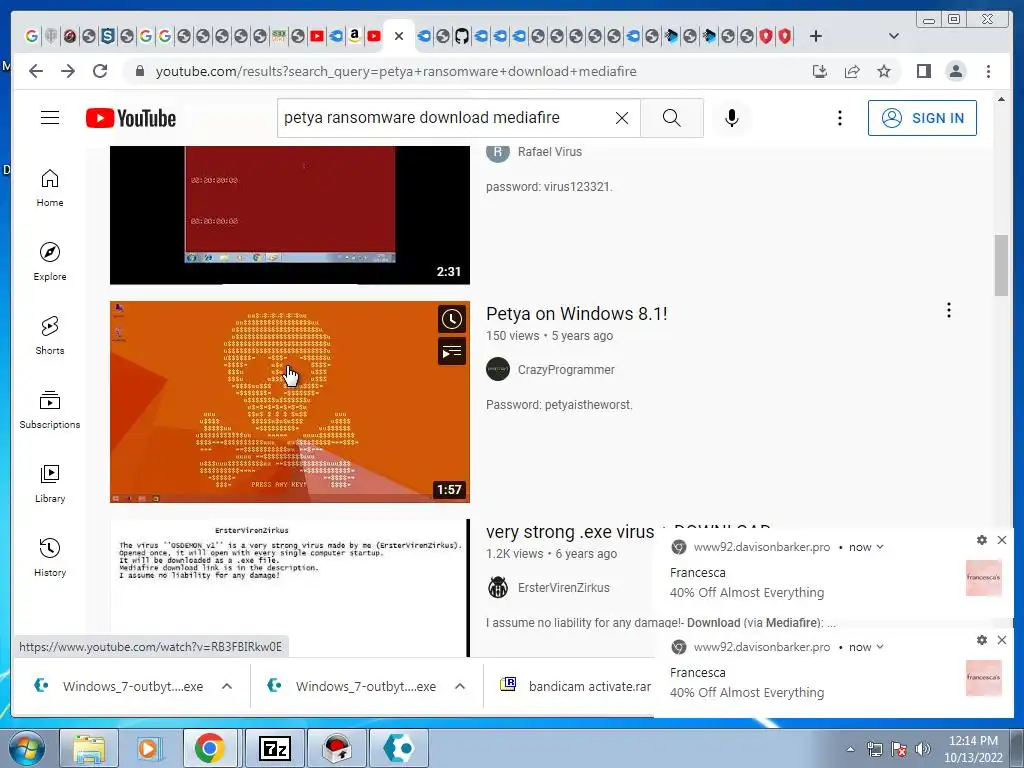
Task: Open top Francesca notification settings gear
Action: [982, 540]
